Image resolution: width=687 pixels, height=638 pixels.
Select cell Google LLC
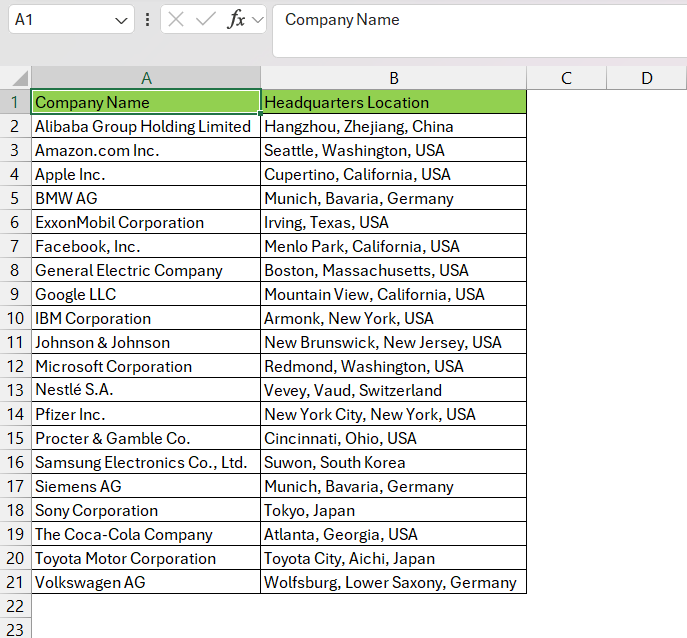click(x=146, y=294)
